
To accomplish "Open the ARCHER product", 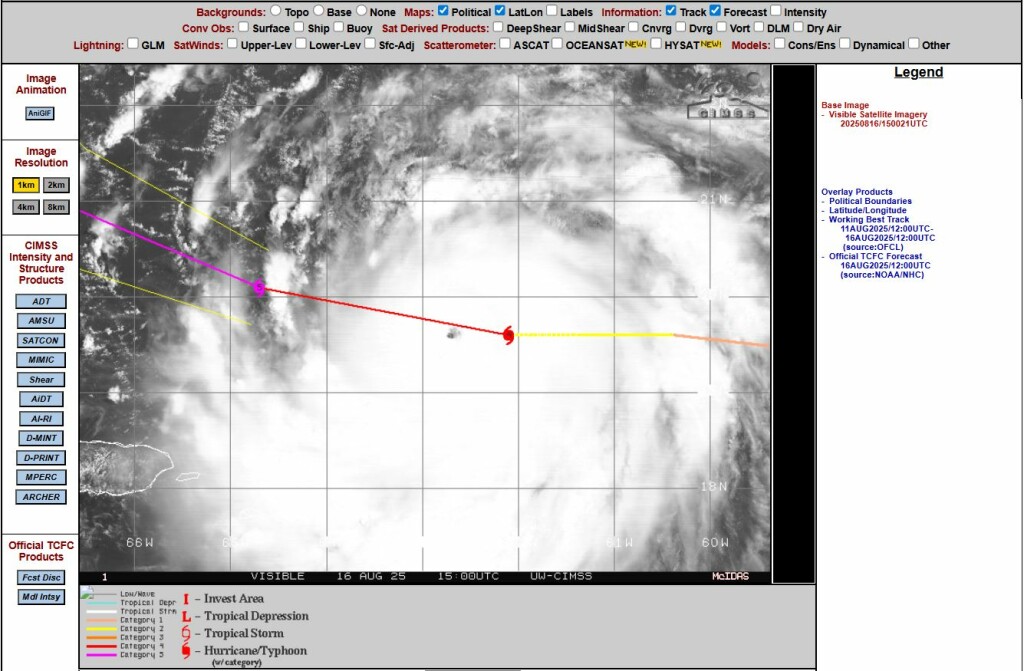I will coord(41,497).
